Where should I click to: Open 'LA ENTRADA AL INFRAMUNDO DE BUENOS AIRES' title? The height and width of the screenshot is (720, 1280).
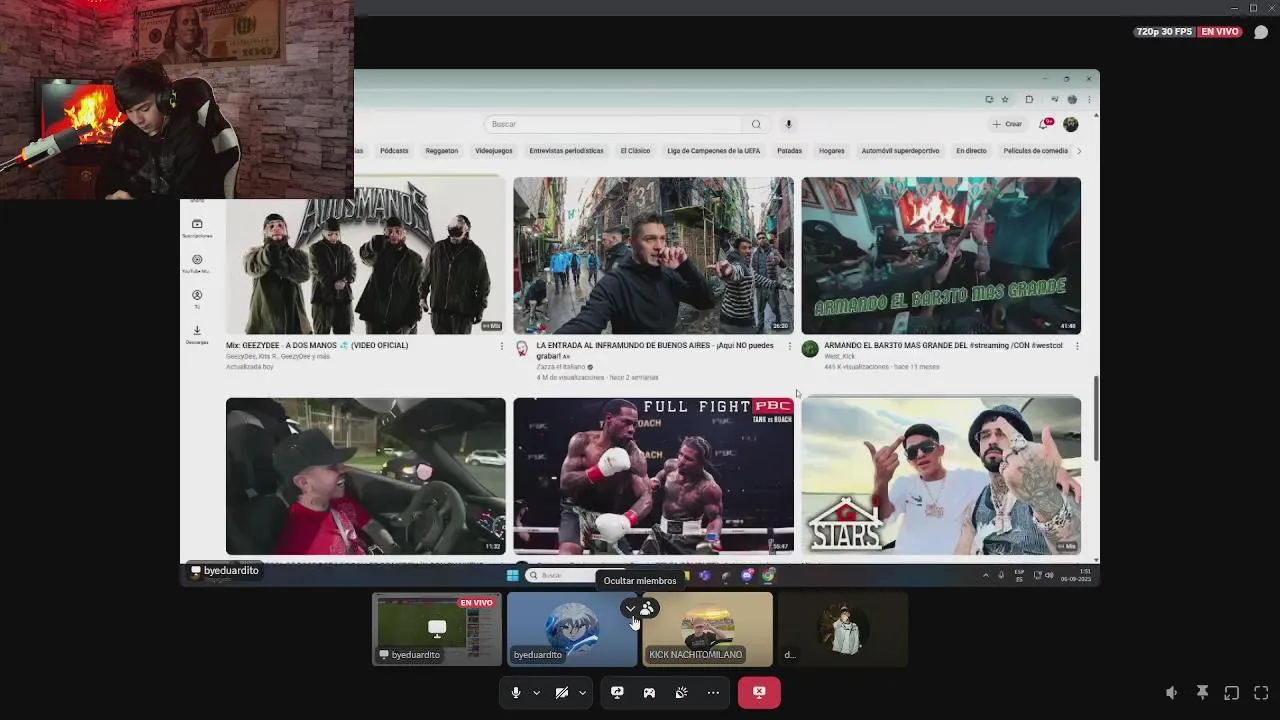coord(655,350)
